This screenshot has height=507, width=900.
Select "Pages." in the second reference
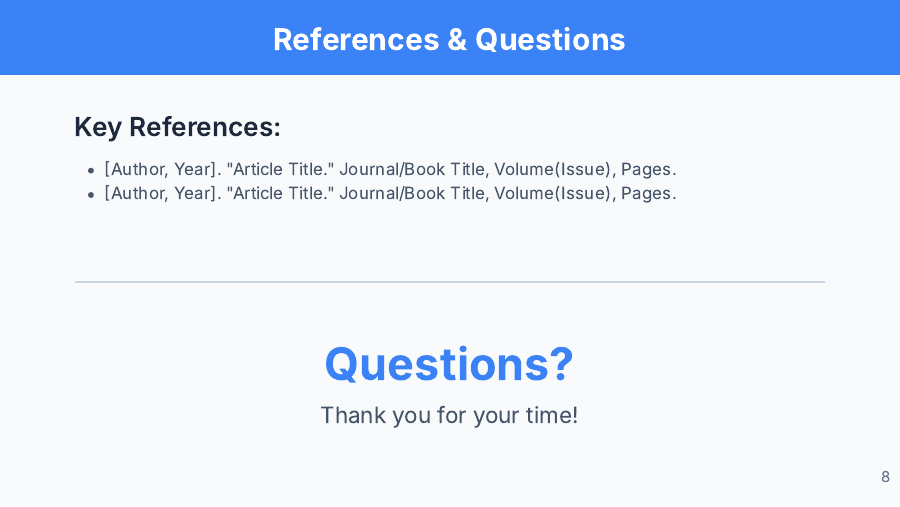[x=649, y=193]
